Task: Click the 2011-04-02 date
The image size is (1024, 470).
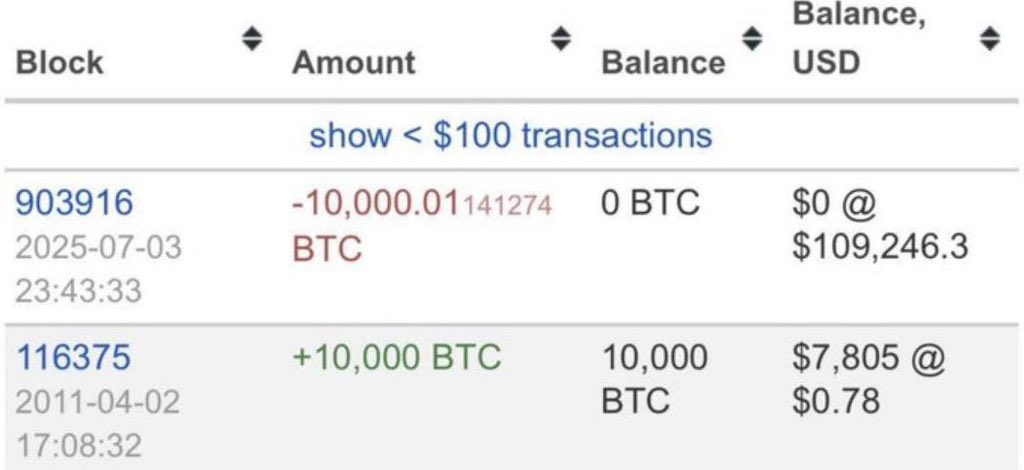Action: click(x=98, y=402)
